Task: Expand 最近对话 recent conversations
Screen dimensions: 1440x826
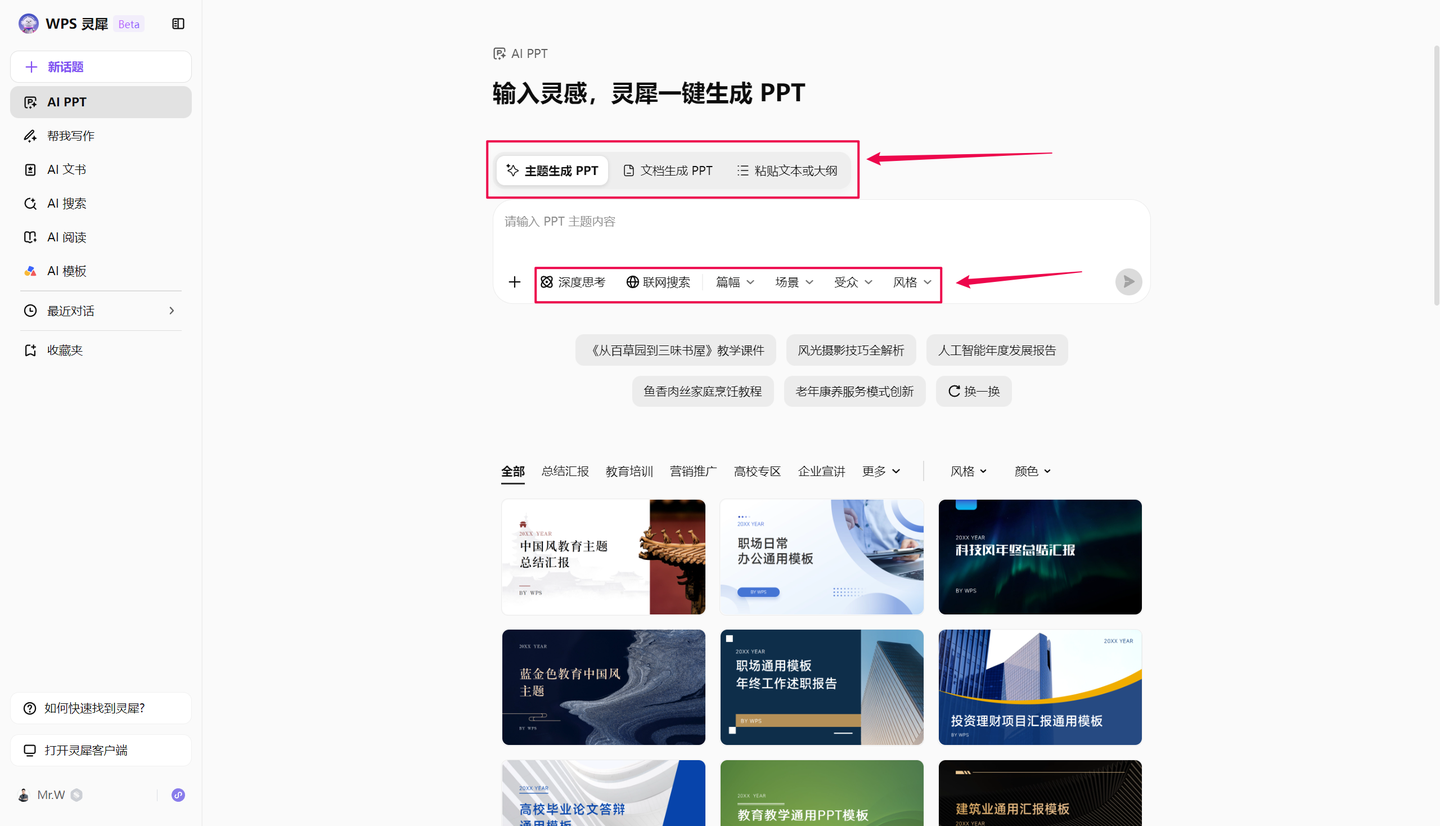Action: coord(101,311)
